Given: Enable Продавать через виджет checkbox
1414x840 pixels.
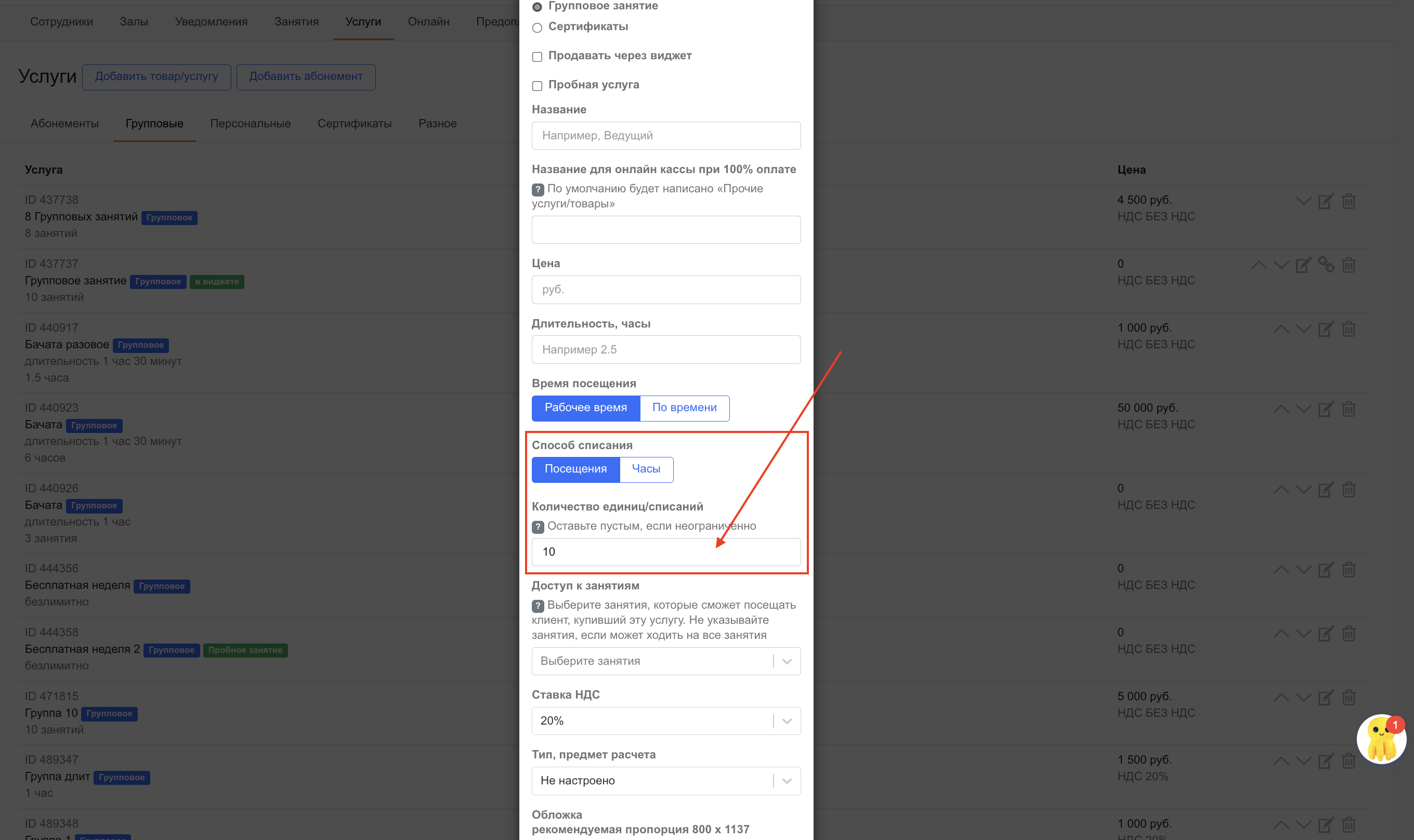Looking at the screenshot, I should [537, 57].
